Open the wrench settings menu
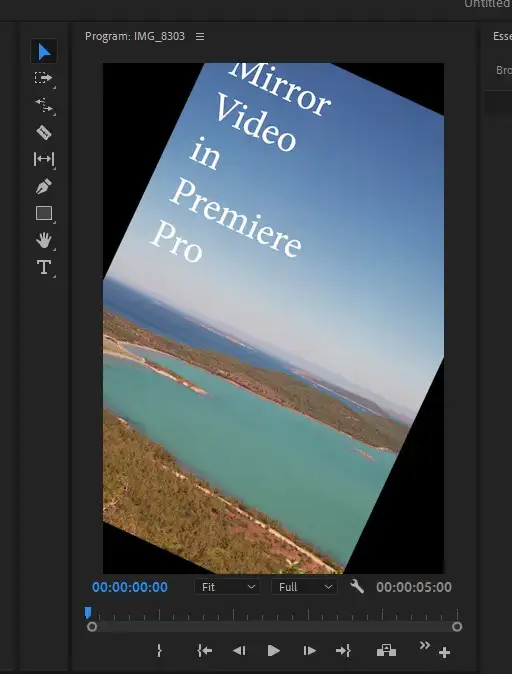The image size is (512, 674). (357, 586)
